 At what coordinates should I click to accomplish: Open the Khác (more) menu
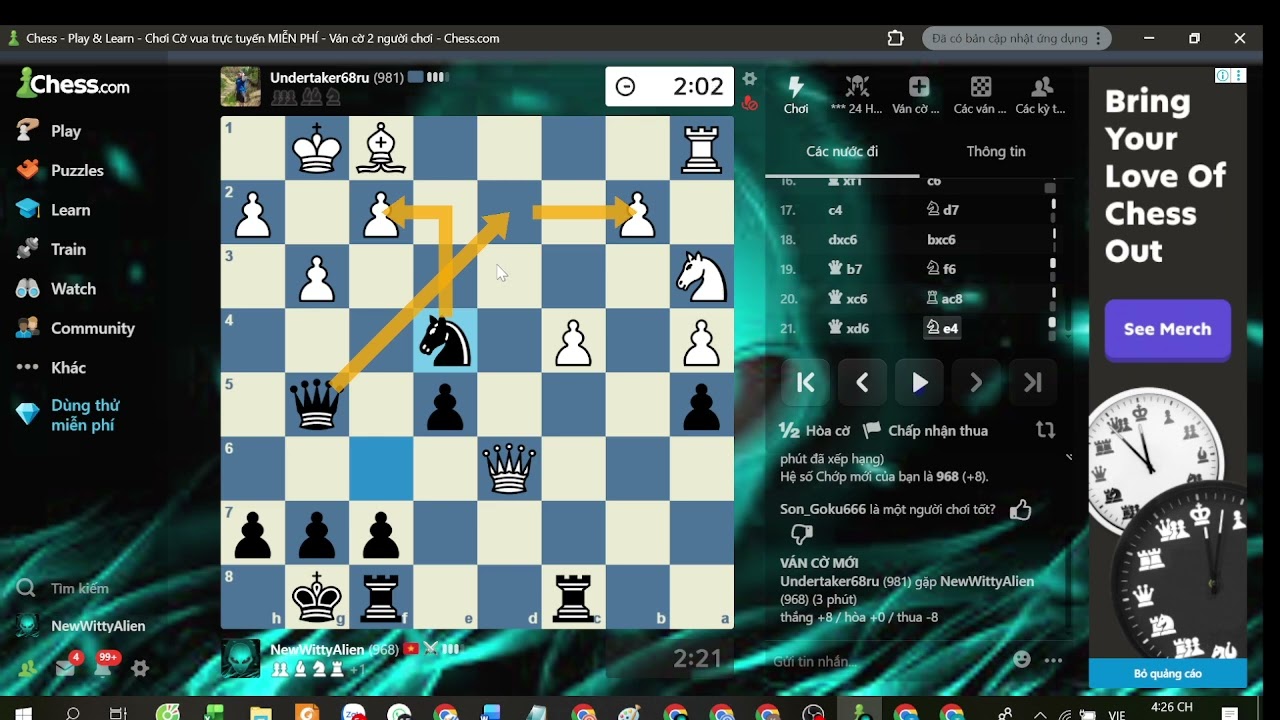52,368
